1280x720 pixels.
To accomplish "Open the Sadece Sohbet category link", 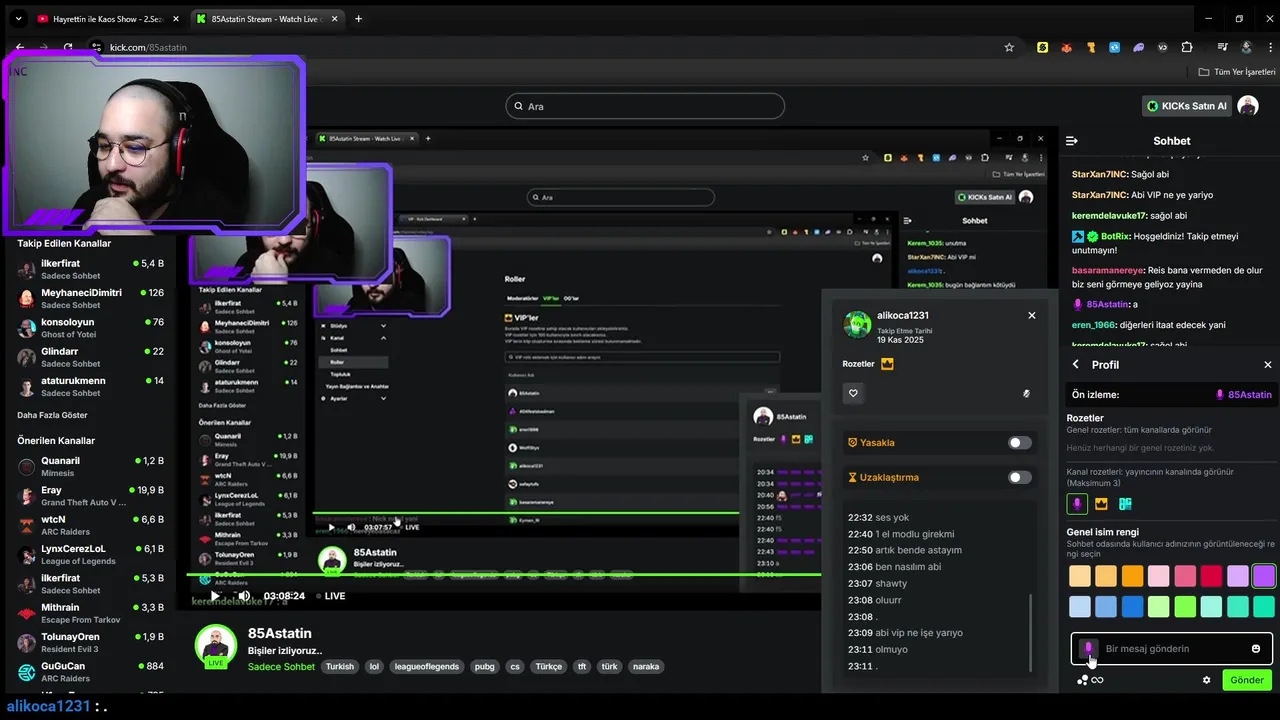I will pos(281,667).
